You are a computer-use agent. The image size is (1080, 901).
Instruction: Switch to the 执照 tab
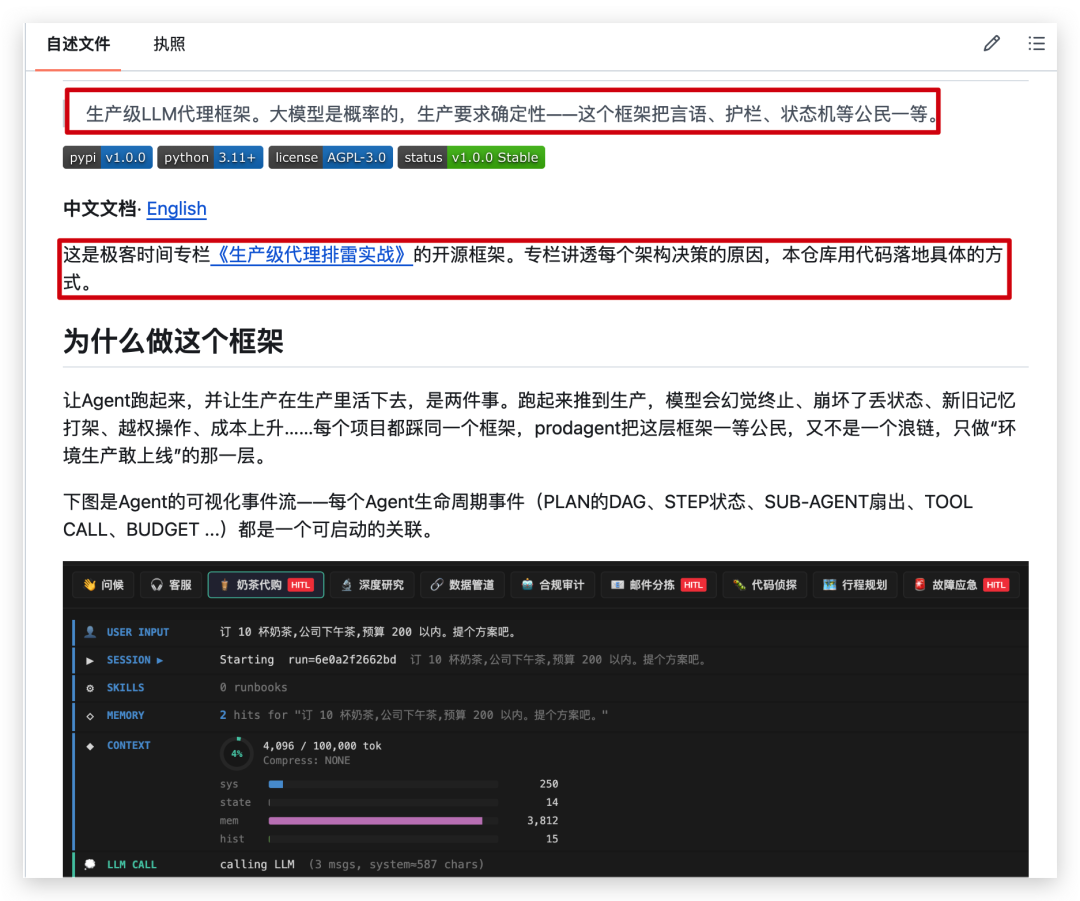coord(169,45)
